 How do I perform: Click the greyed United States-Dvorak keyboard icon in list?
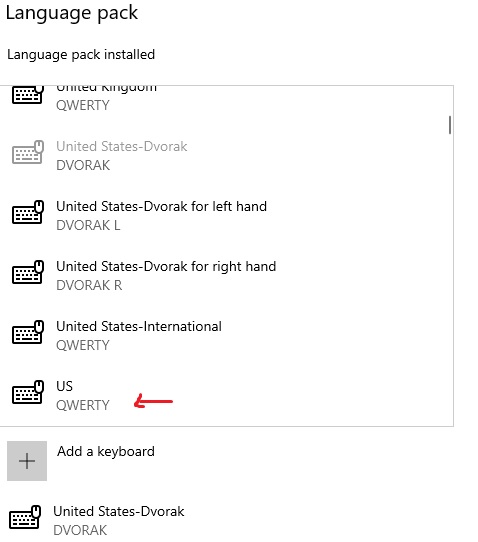pos(28,152)
